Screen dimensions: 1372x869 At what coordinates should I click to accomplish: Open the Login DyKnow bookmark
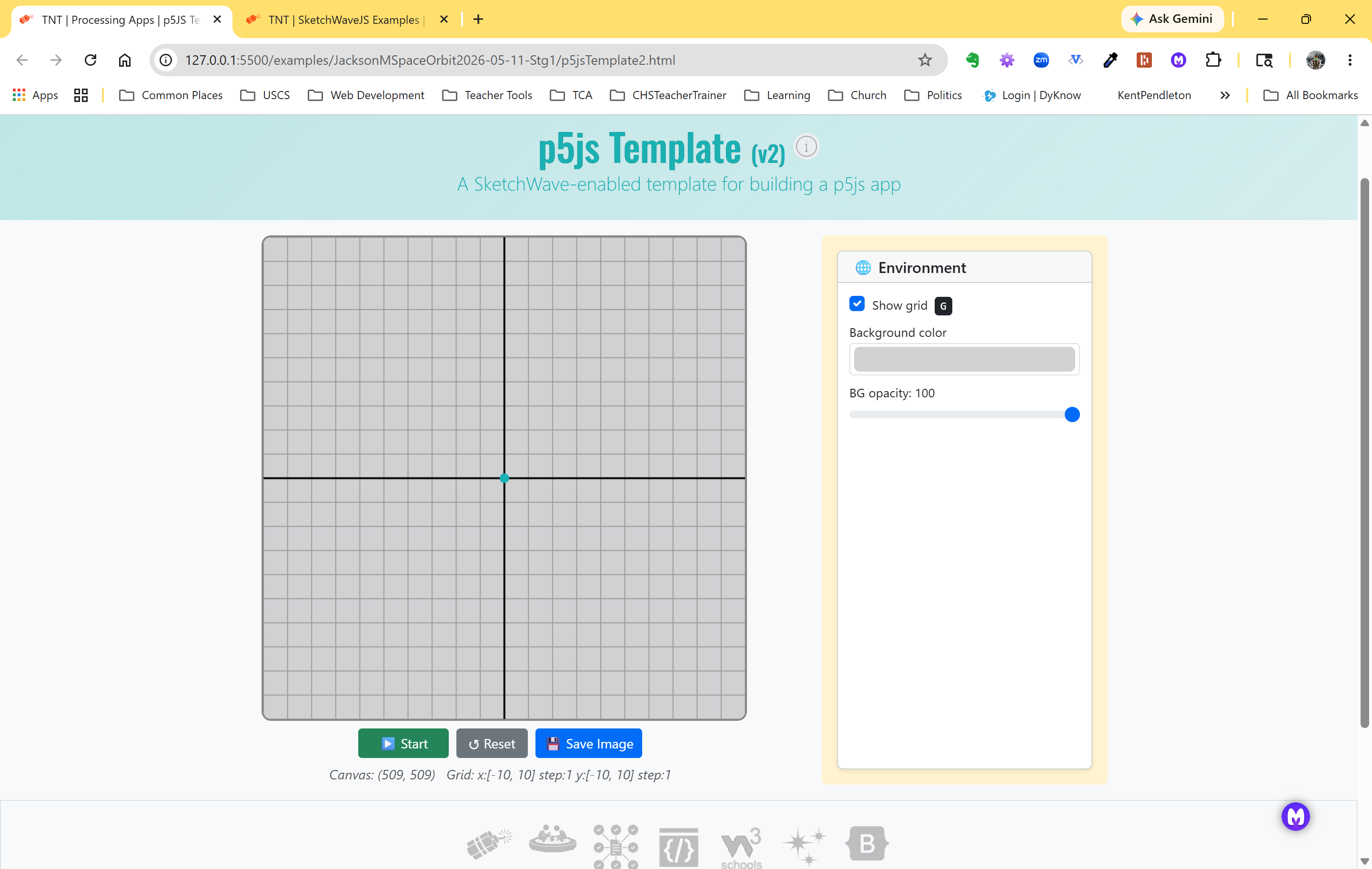pos(1032,95)
